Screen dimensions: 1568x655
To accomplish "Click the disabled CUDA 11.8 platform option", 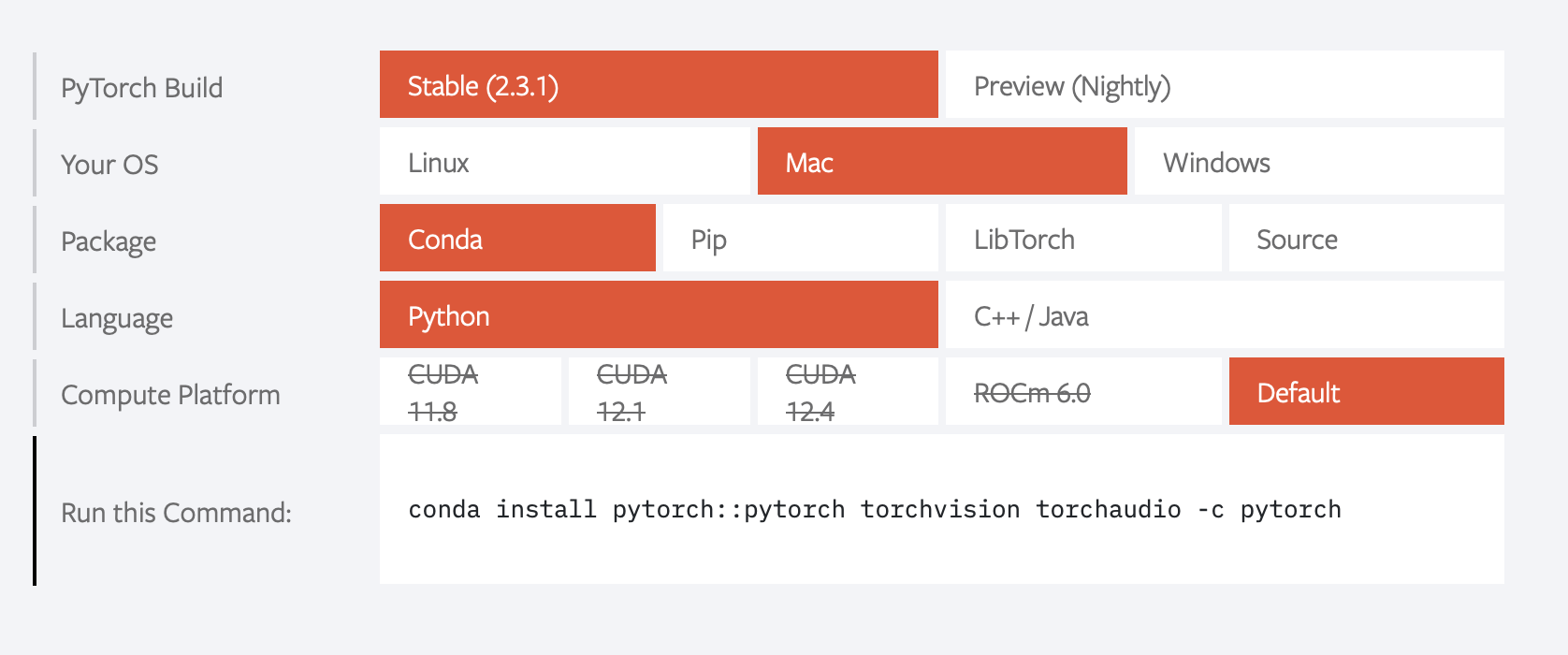I will coord(471,391).
